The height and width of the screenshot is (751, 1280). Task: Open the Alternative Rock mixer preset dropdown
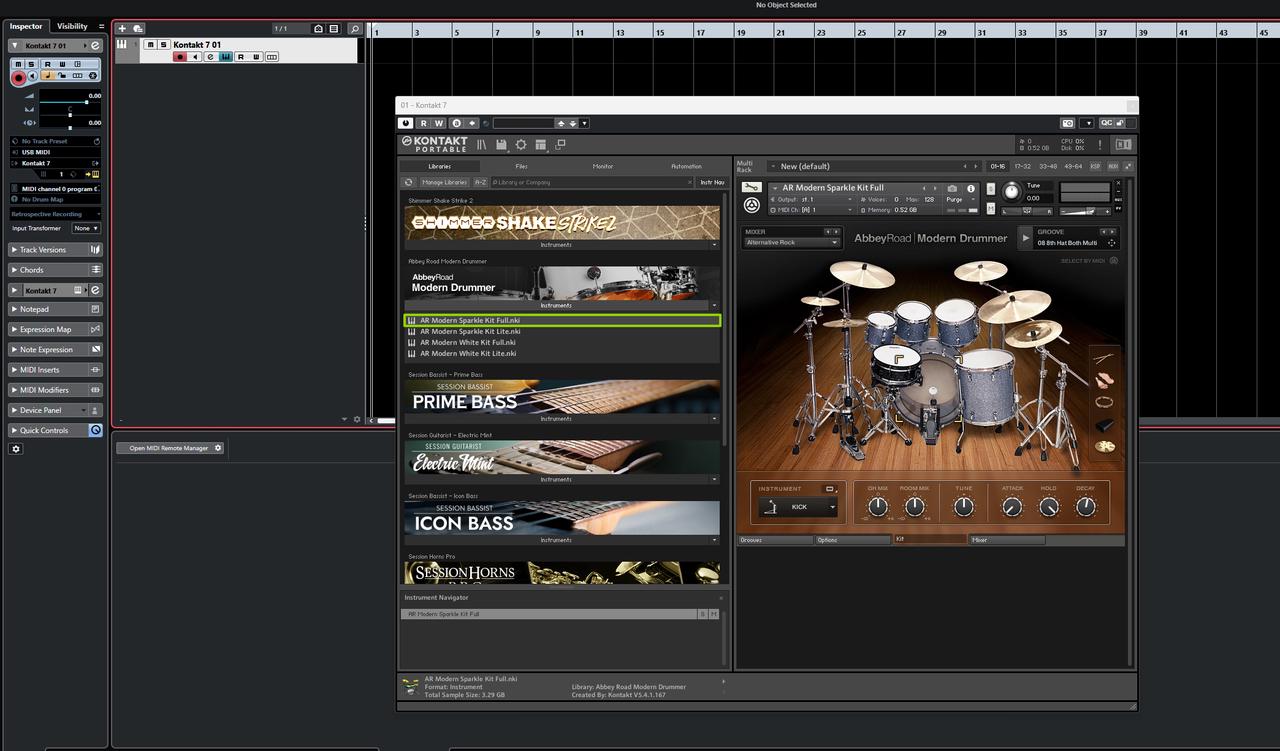click(791, 242)
